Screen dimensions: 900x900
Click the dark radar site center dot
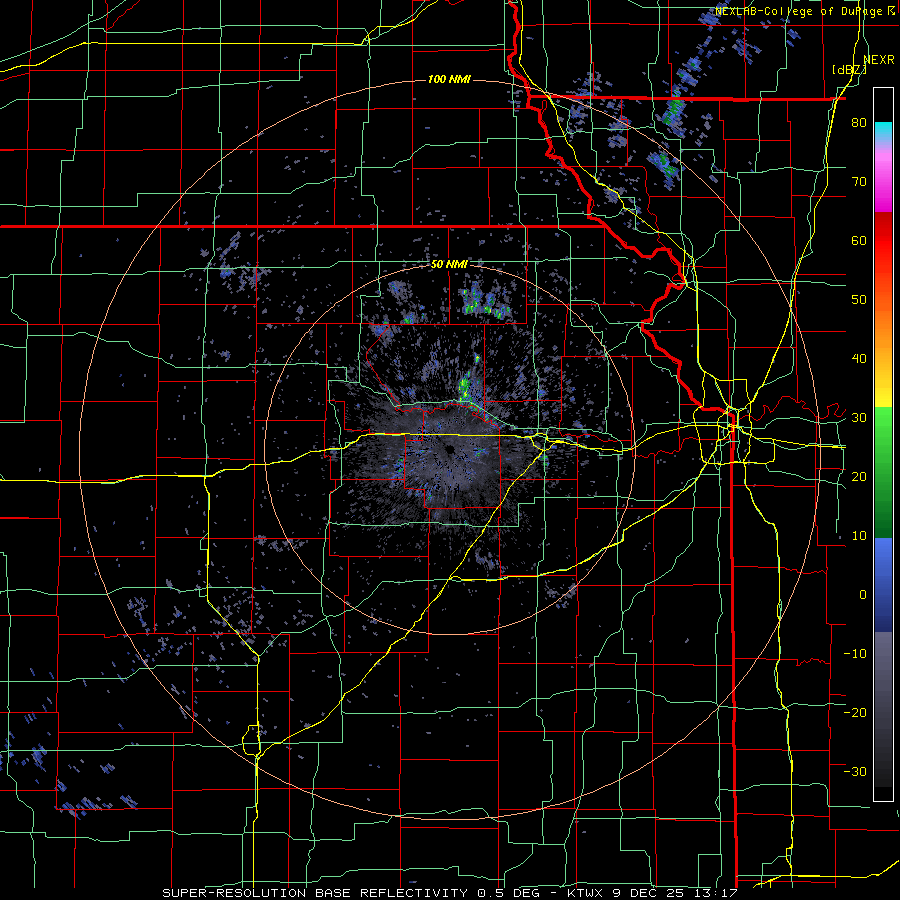pos(449,449)
